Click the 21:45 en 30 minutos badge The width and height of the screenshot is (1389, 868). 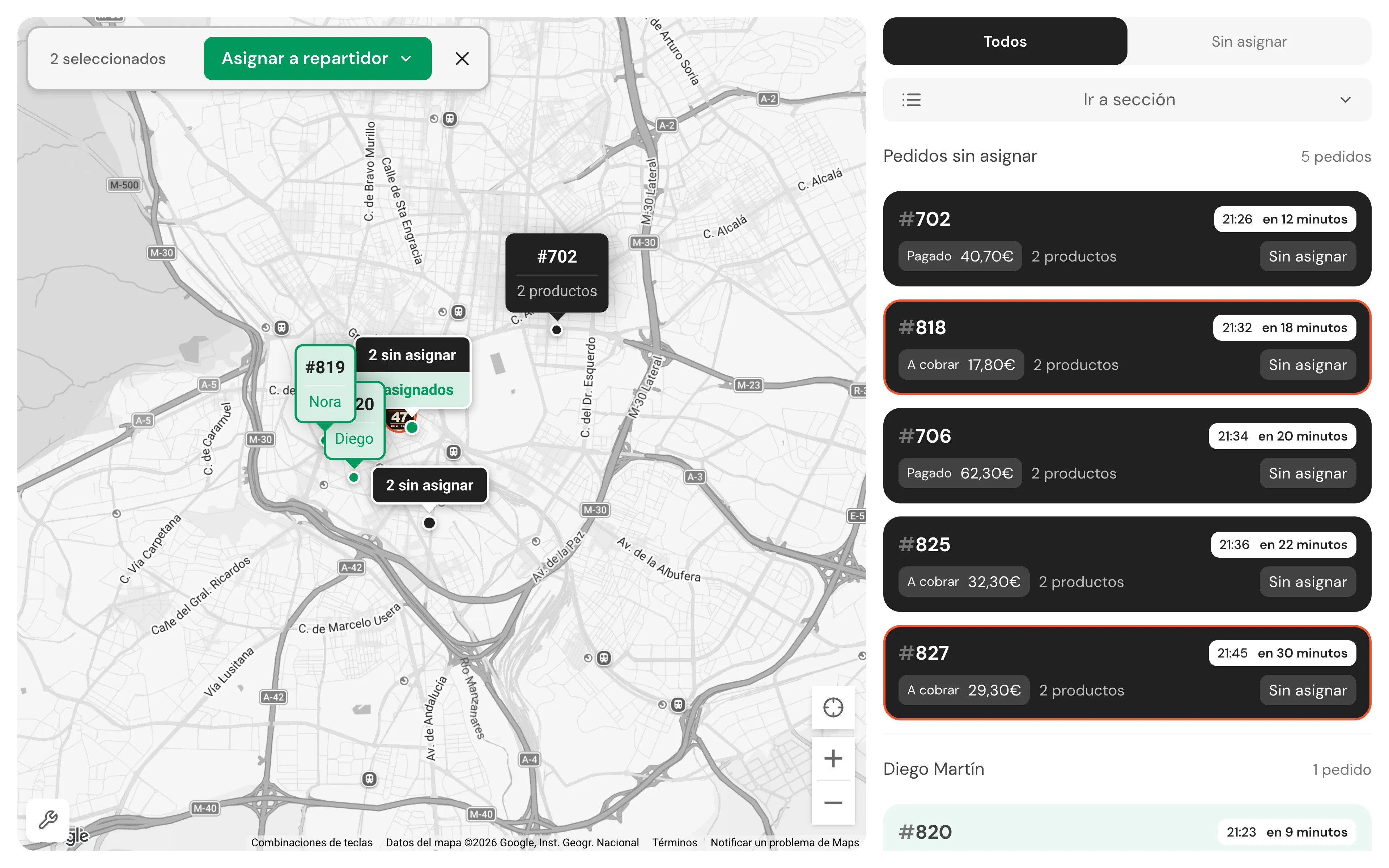click(x=1282, y=653)
